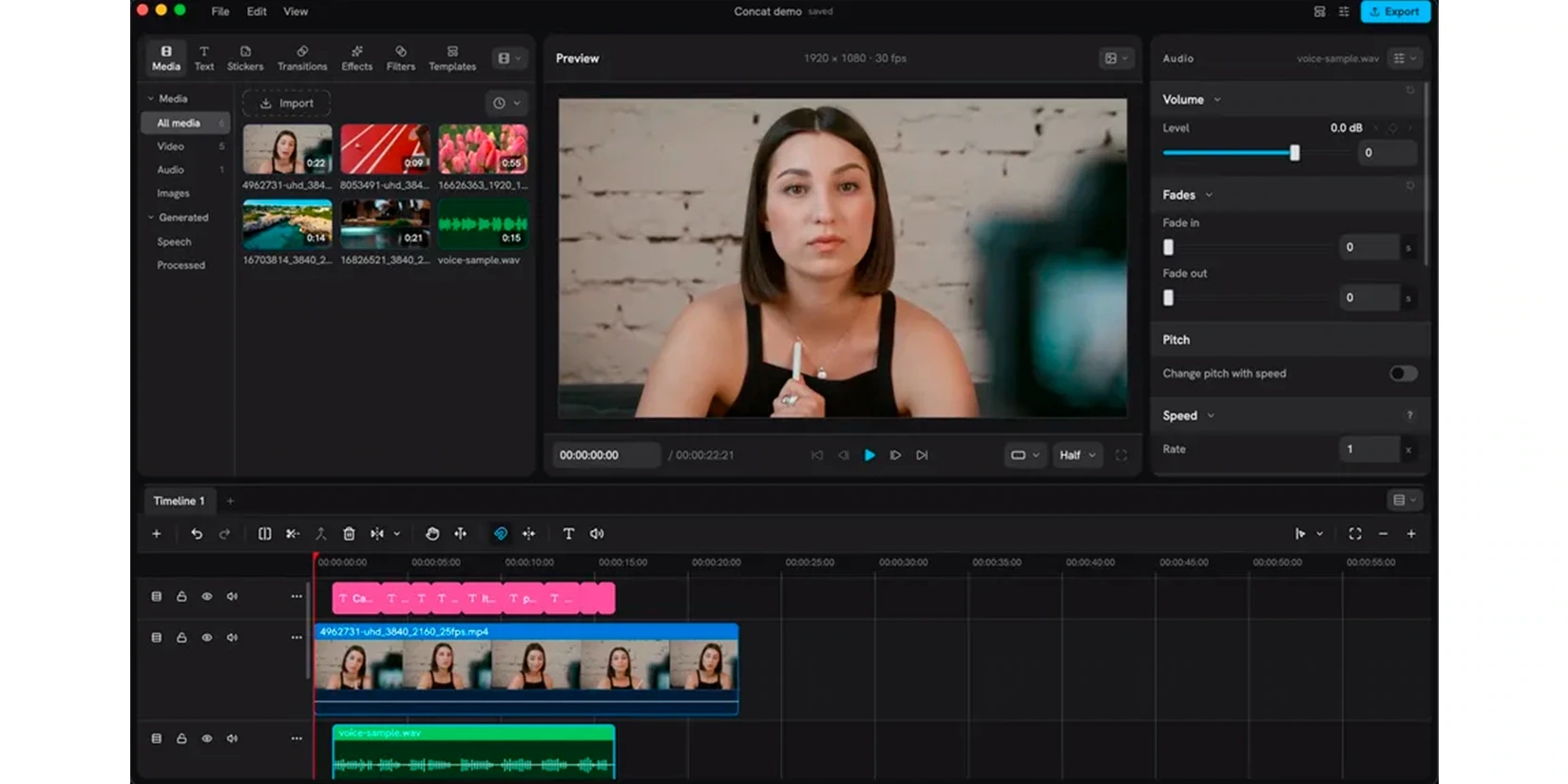The height and width of the screenshot is (784, 1568).
Task: Click the fit timeline to view icon
Action: (x=1355, y=534)
